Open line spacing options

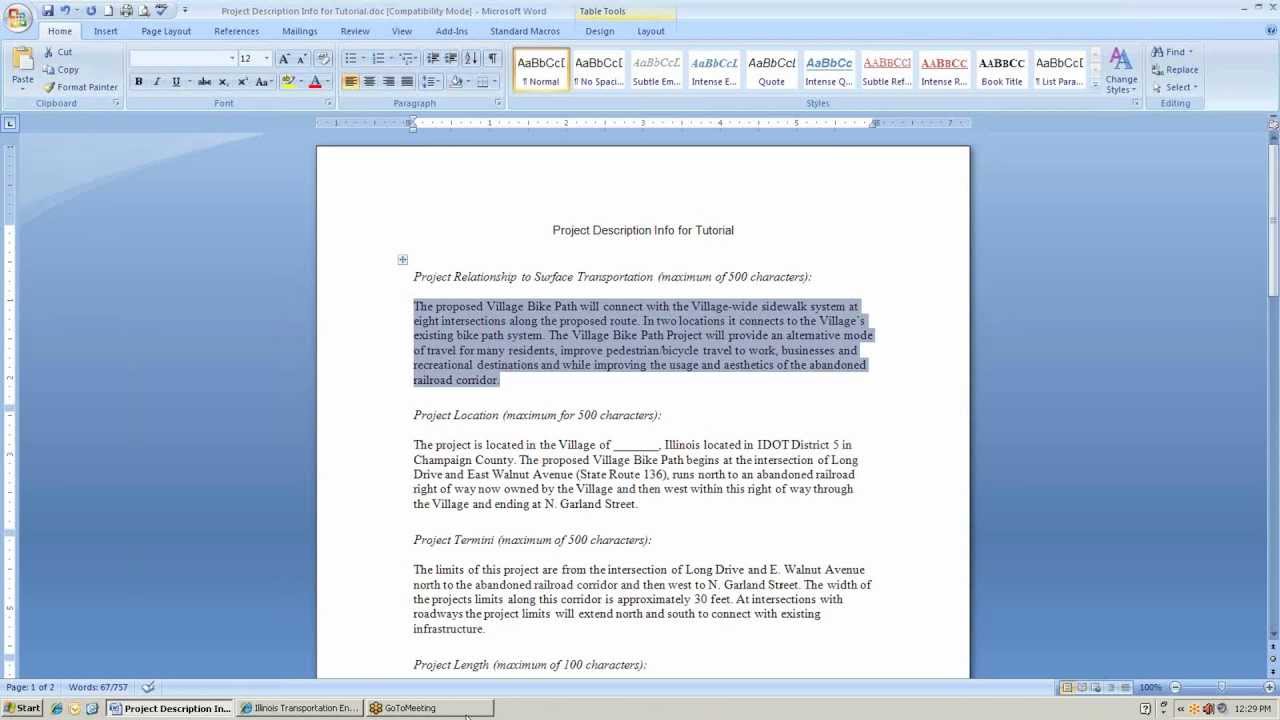[x=430, y=82]
